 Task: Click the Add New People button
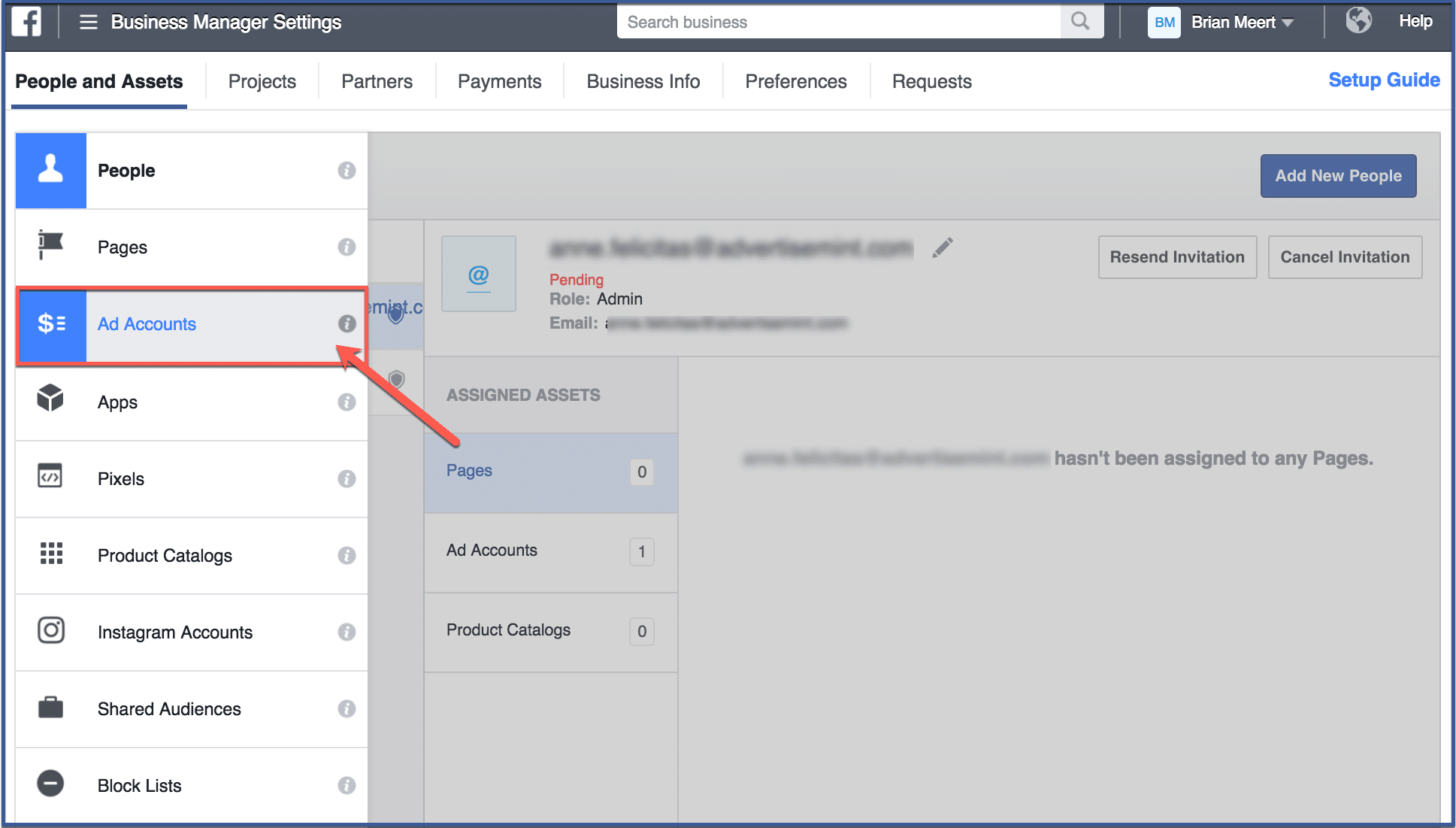tap(1339, 176)
